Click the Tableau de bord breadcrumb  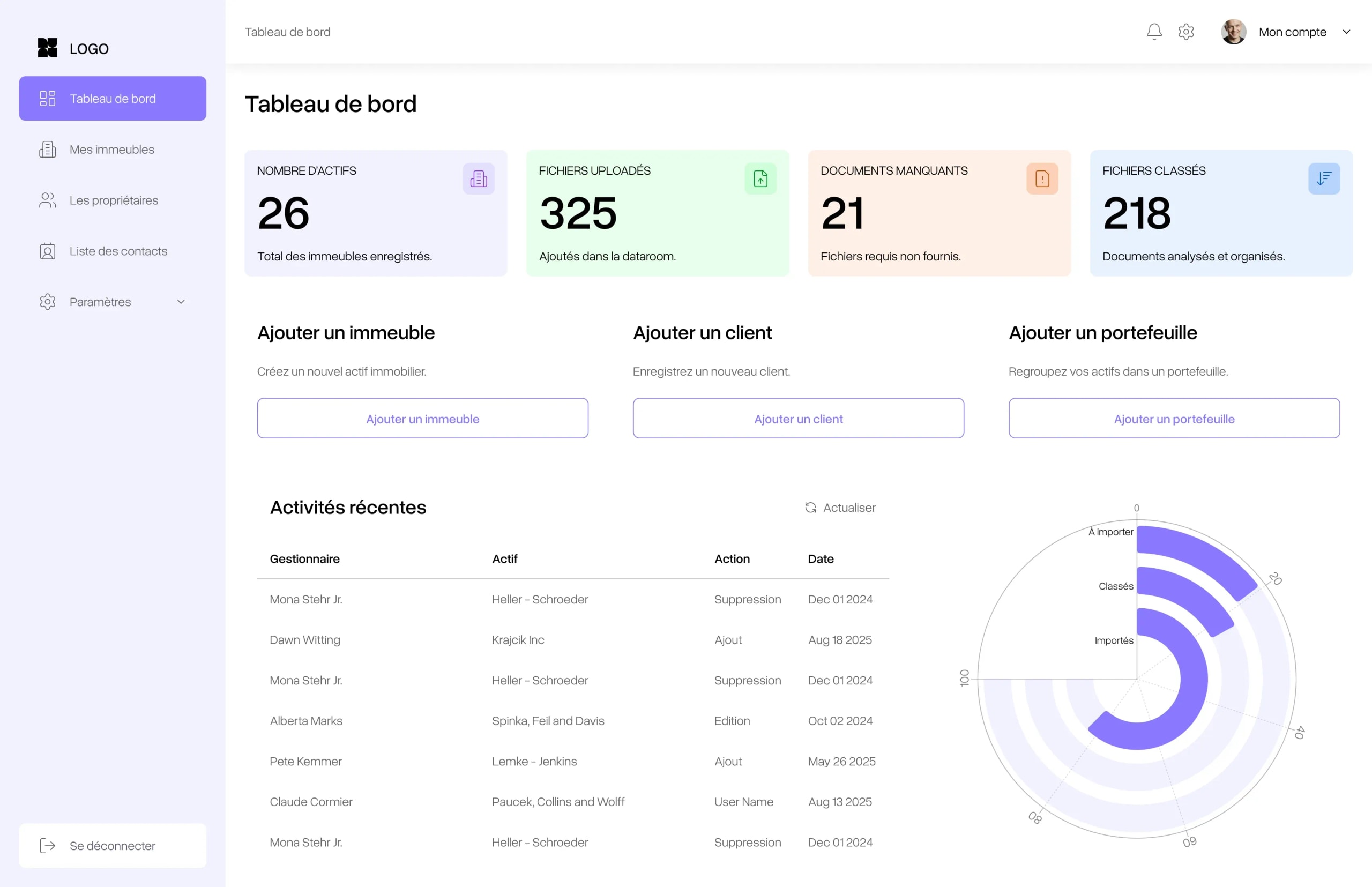coord(287,32)
